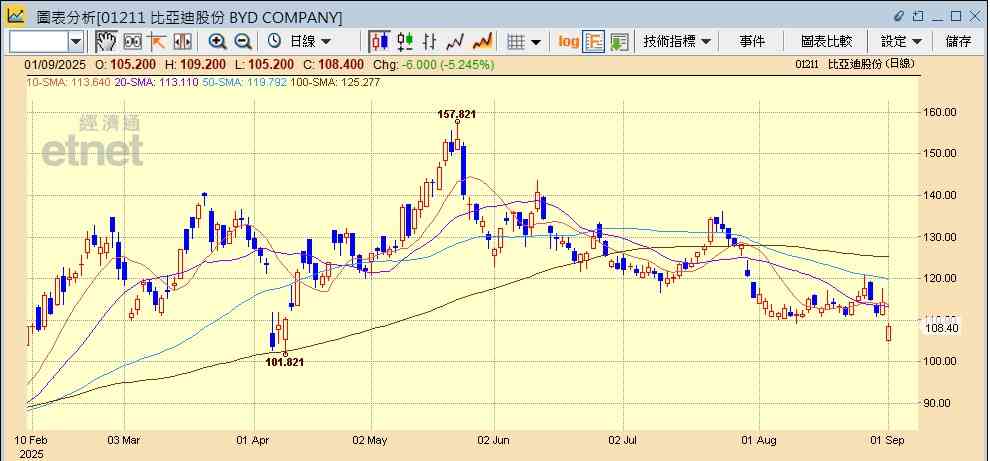Toggle the data legend display button
Screen dimensions: 990x461
tap(594, 42)
